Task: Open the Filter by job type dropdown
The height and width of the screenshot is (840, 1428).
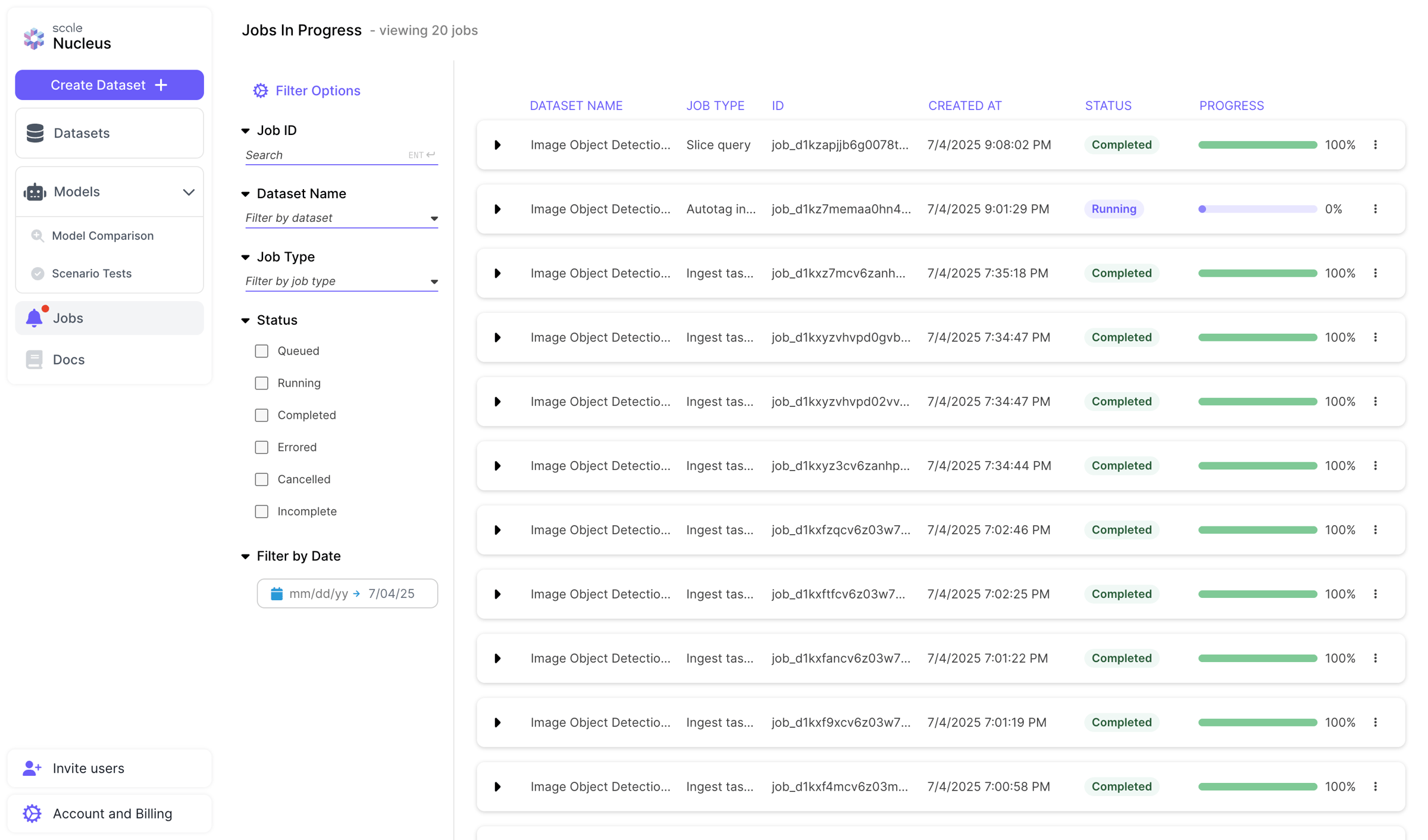Action: pyautogui.click(x=342, y=281)
